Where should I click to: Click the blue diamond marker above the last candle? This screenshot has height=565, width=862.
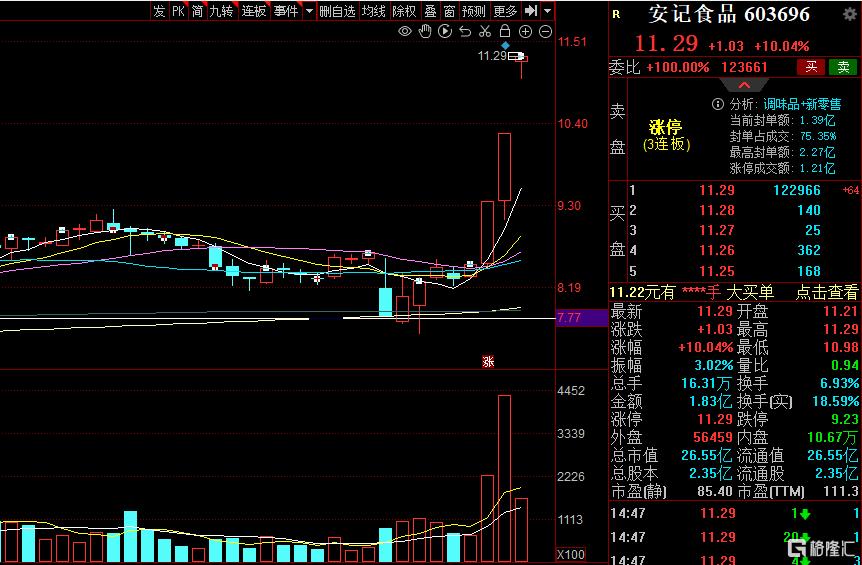[505, 46]
